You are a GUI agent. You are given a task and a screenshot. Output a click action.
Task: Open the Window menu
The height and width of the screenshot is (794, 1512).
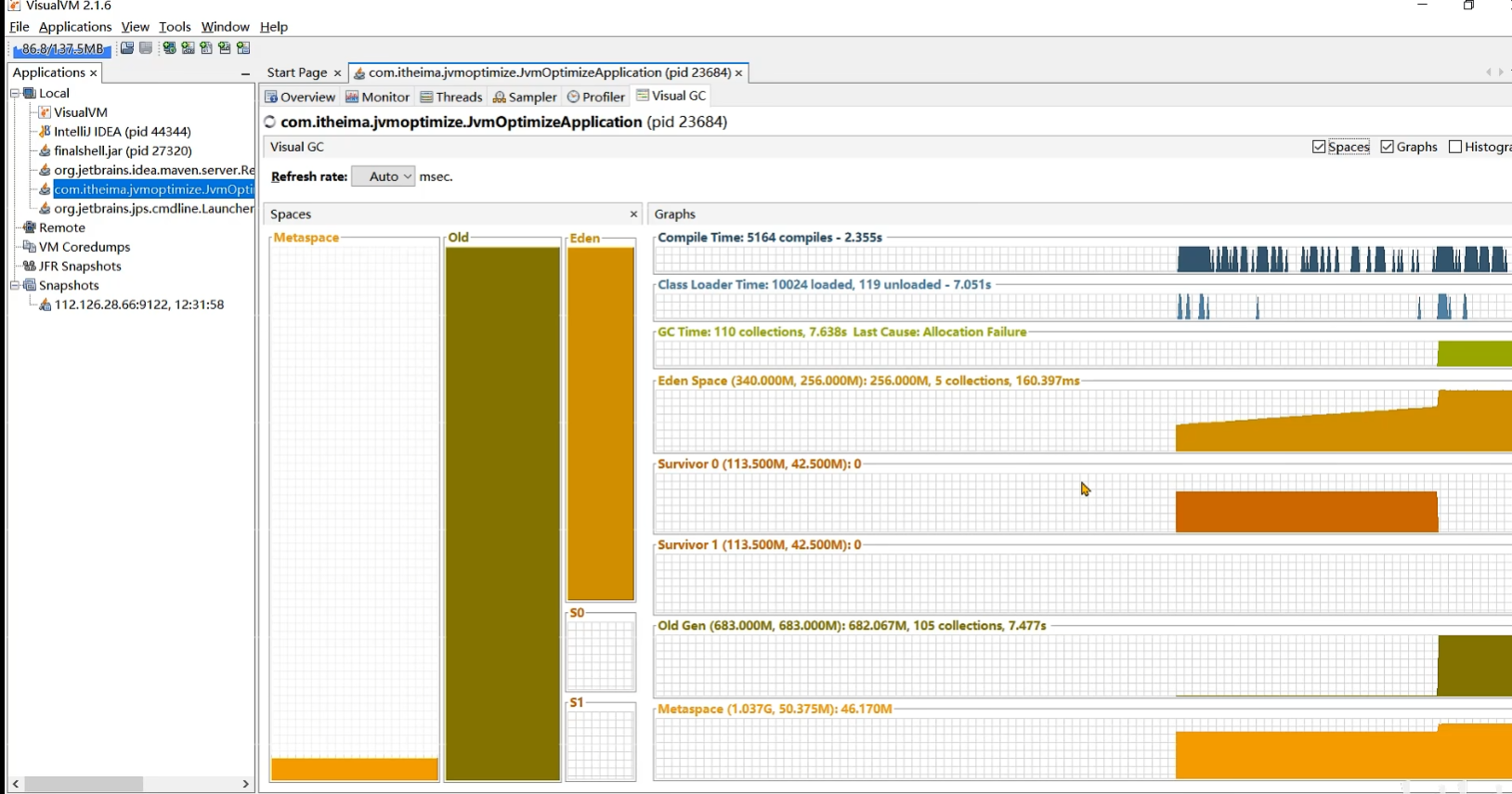tap(225, 27)
